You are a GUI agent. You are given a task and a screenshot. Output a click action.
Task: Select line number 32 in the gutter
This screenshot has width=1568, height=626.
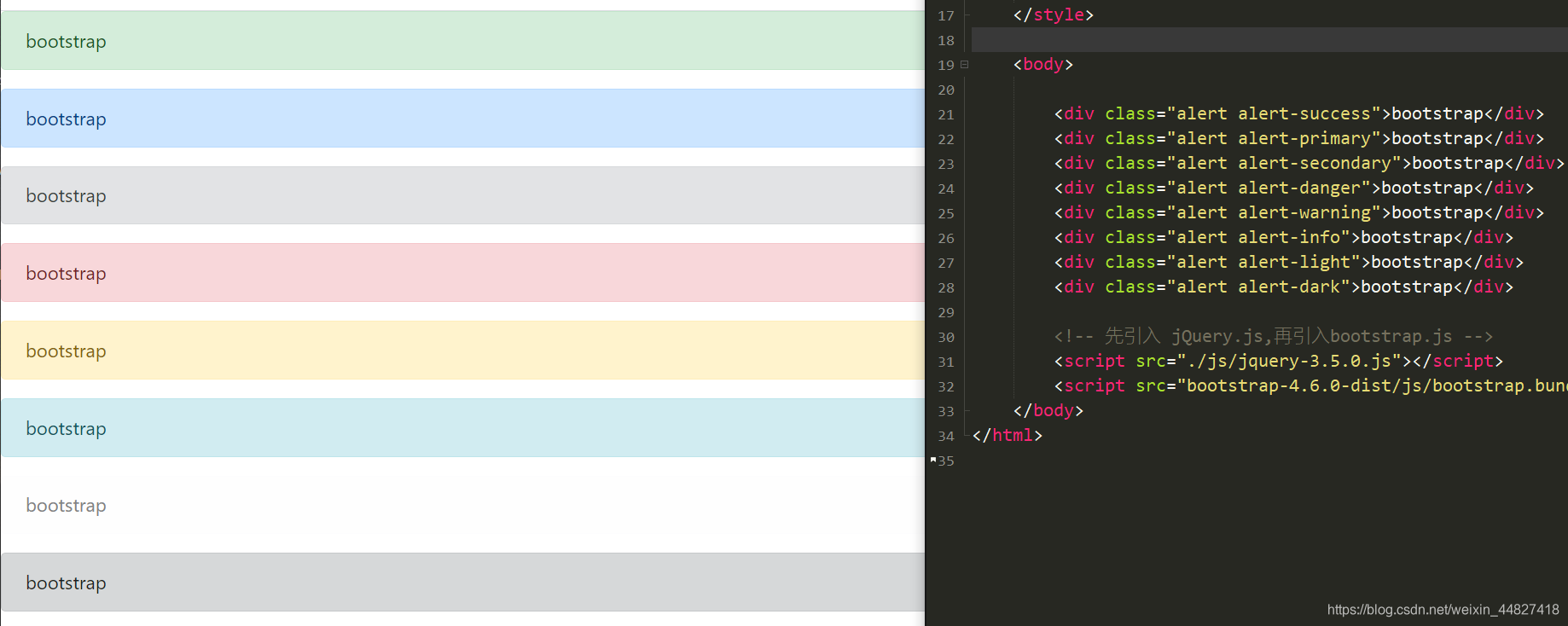coord(946,386)
